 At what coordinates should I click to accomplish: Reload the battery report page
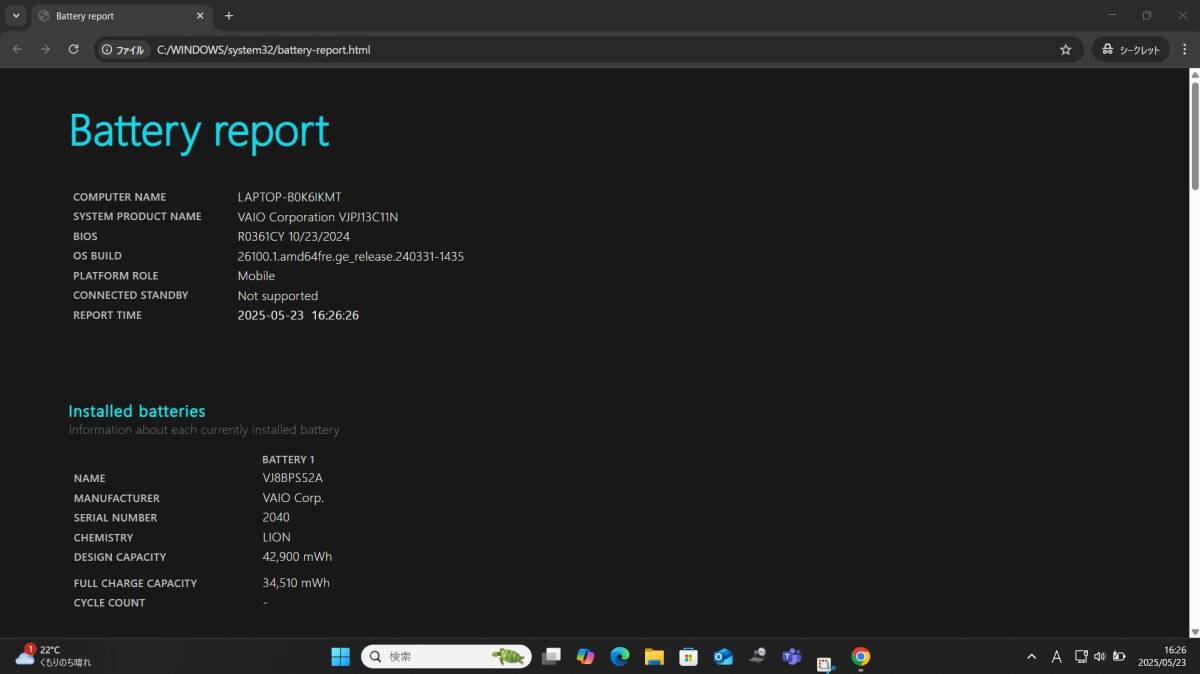pyautogui.click(x=73, y=49)
